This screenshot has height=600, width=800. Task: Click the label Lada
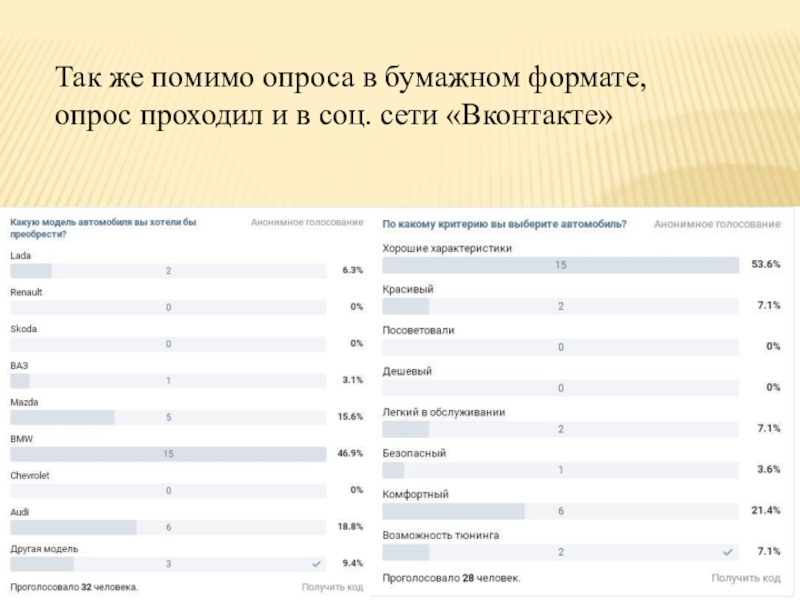tap(20, 256)
